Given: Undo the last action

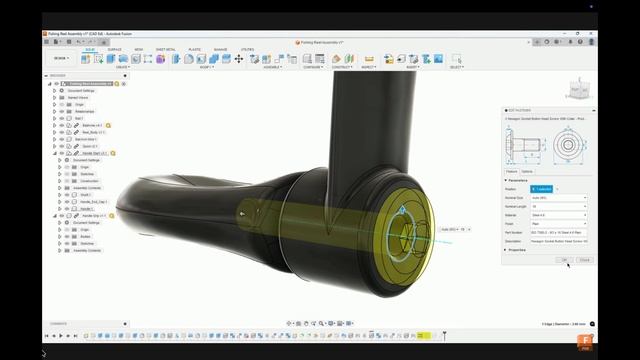Looking at the screenshot, I should click(x=79, y=42).
